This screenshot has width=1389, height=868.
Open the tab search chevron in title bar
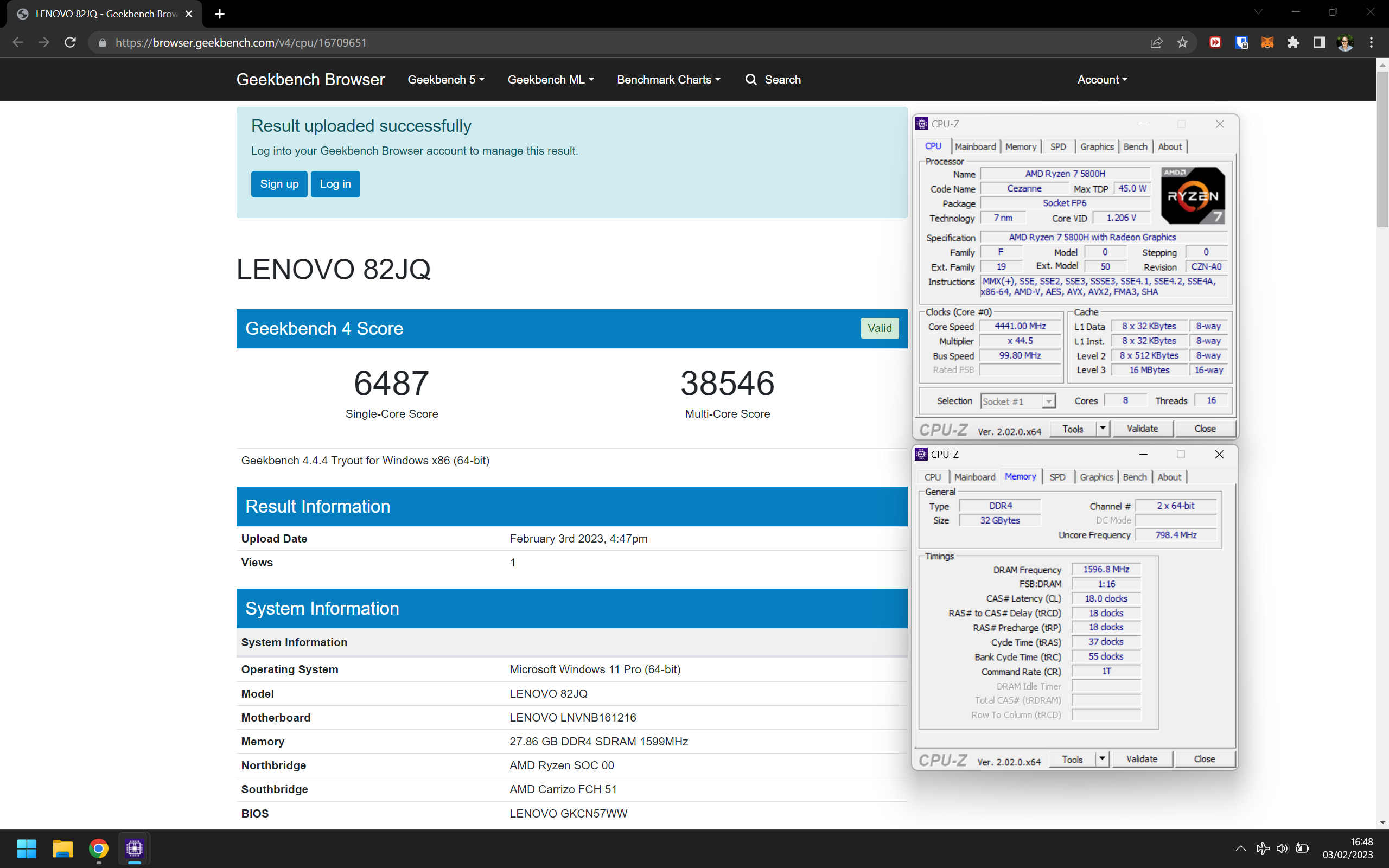(1258, 12)
